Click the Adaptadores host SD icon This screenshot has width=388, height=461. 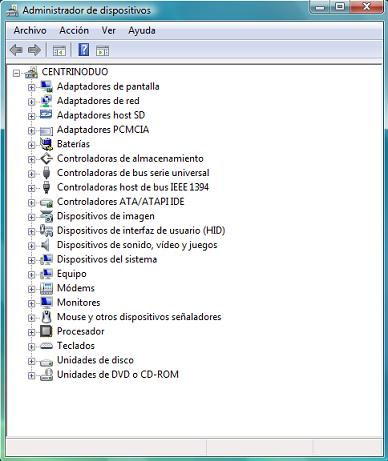pos(46,115)
